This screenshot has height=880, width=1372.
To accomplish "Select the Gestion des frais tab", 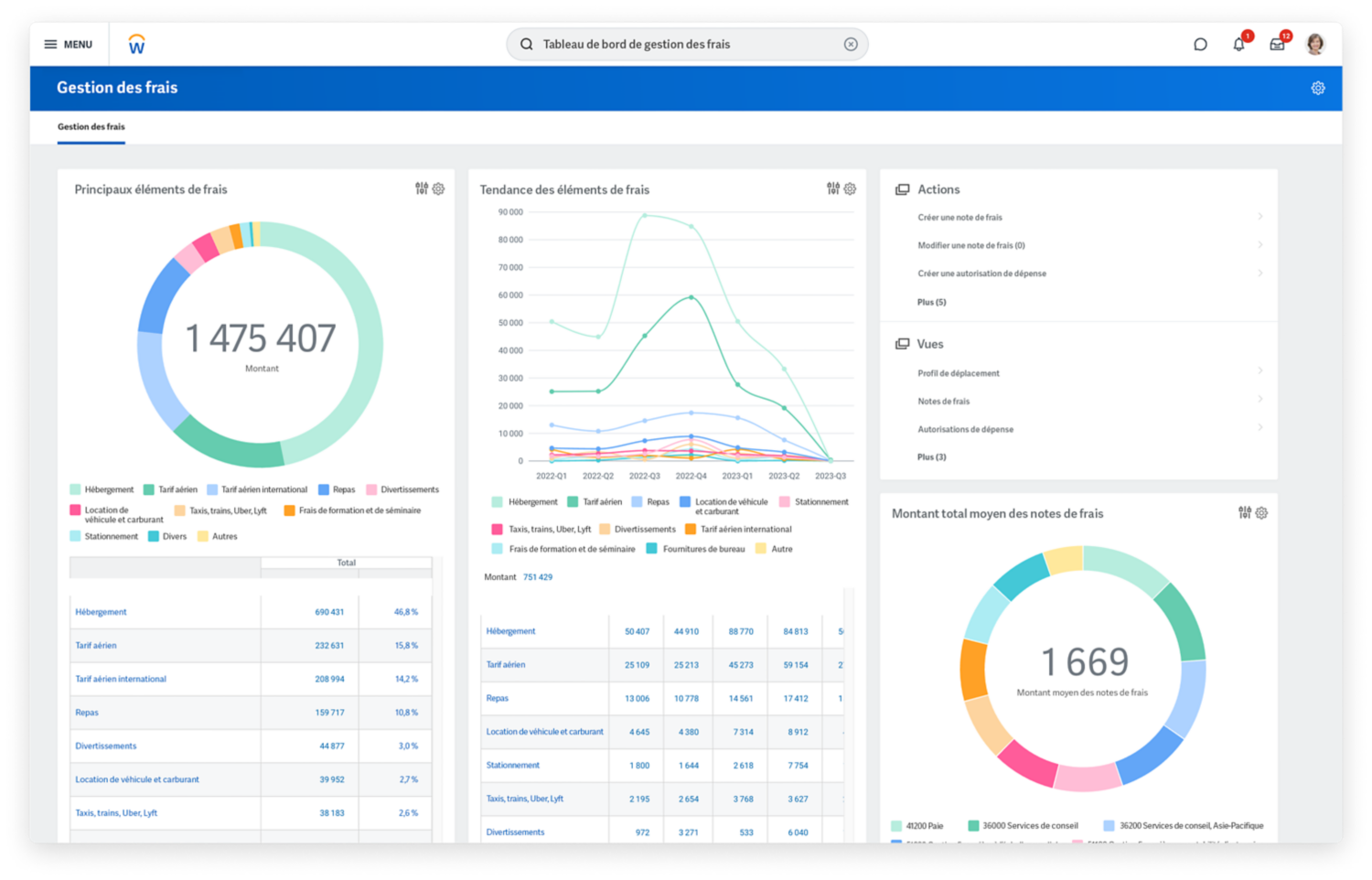I will (91, 127).
